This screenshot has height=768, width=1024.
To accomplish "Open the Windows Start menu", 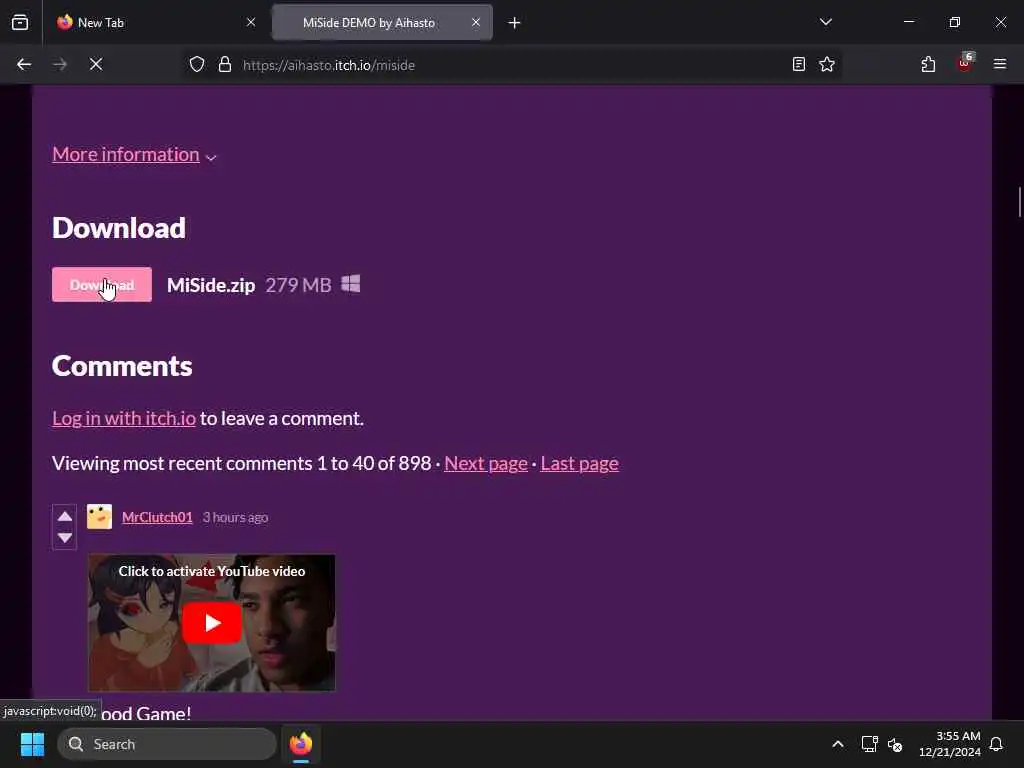I will pos(32,744).
